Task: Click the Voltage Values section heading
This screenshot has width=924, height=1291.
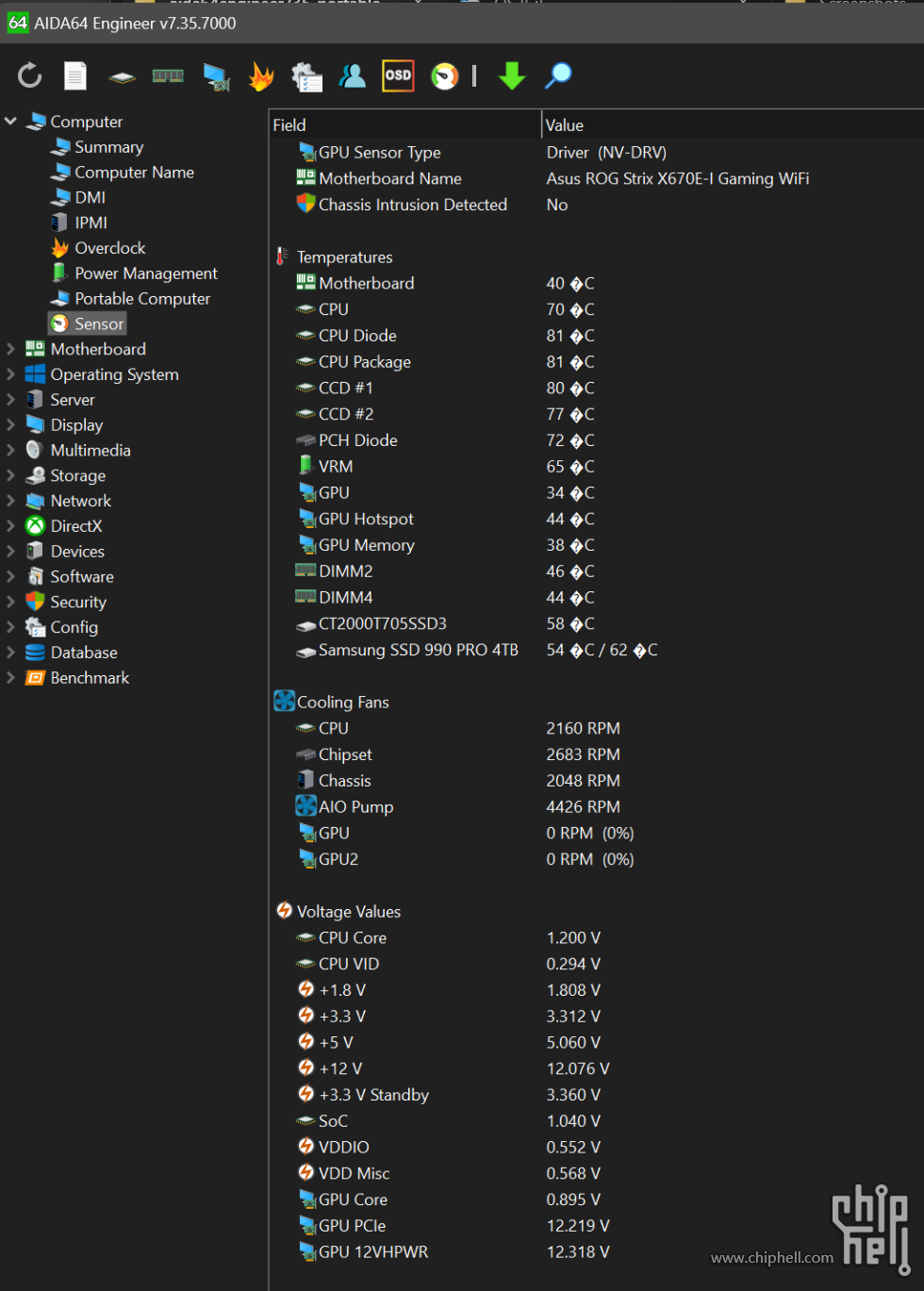Action: [x=338, y=912]
